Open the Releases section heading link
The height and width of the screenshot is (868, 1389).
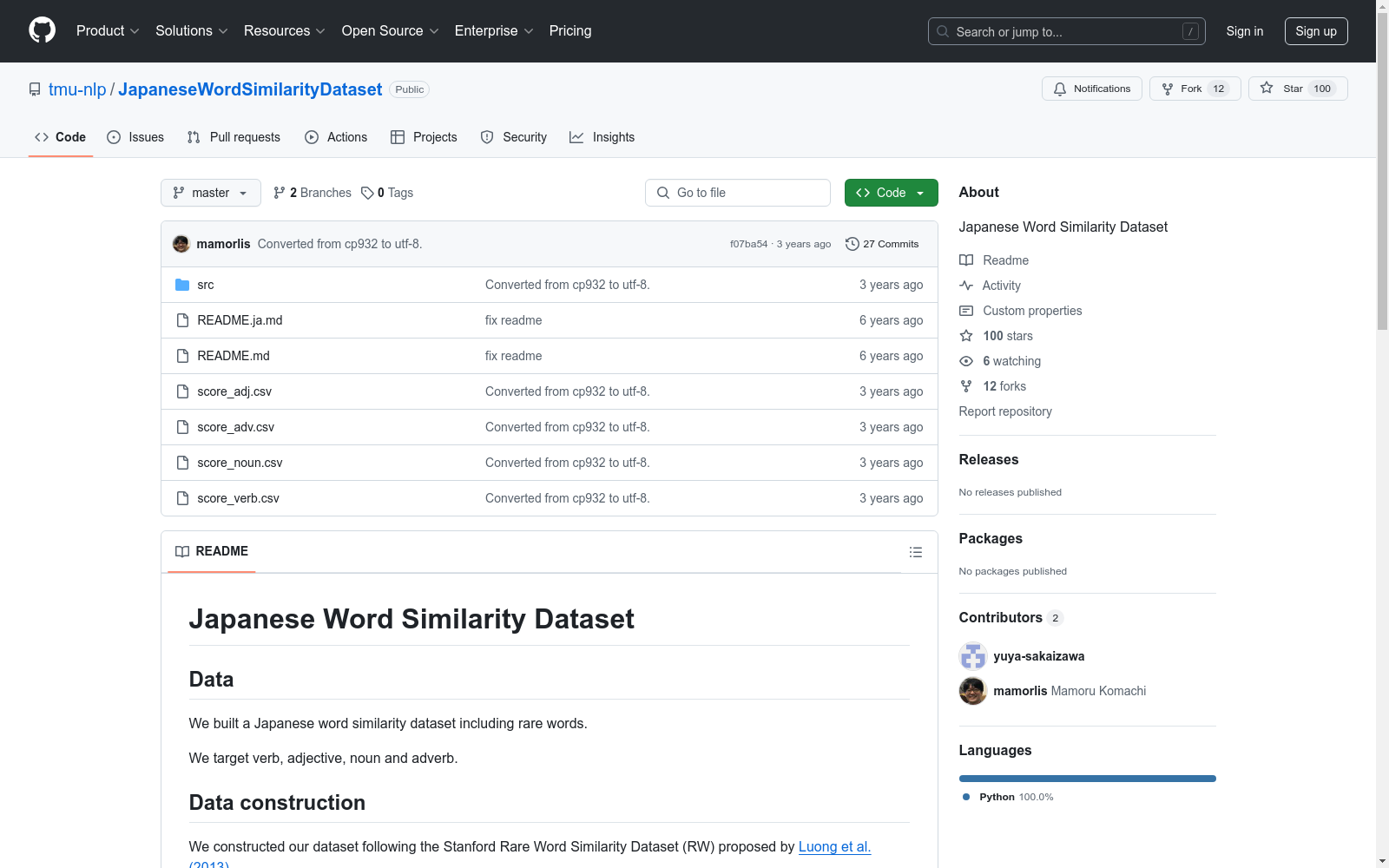tap(989, 460)
